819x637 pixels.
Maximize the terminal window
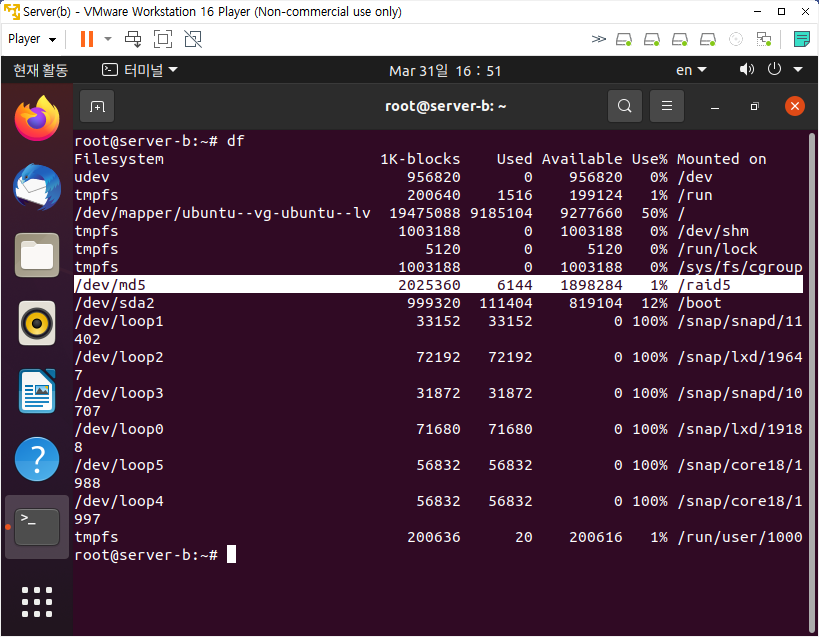click(x=754, y=107)
